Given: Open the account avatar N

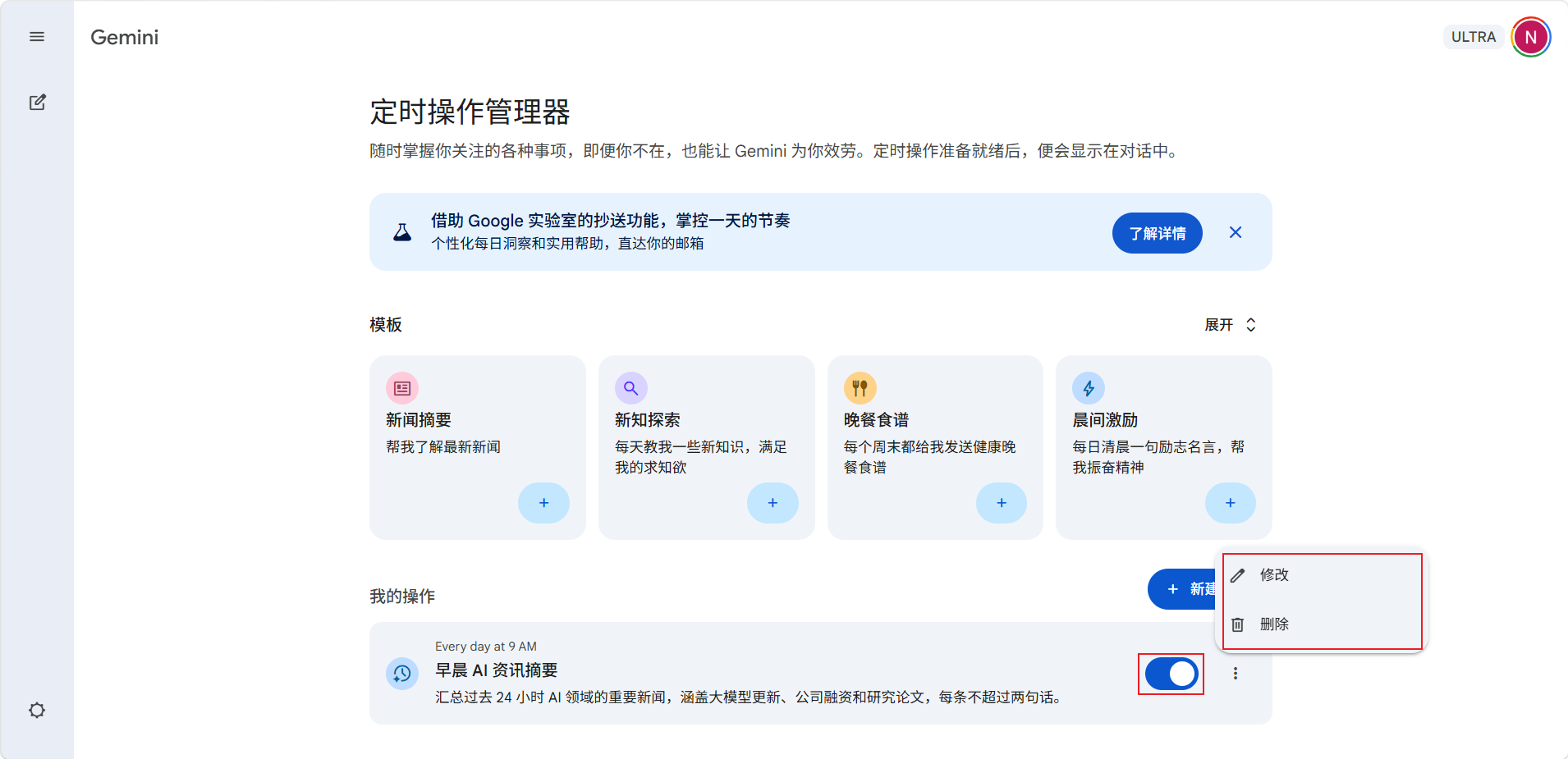Looking at the screenshot, I should point(1530,37).
